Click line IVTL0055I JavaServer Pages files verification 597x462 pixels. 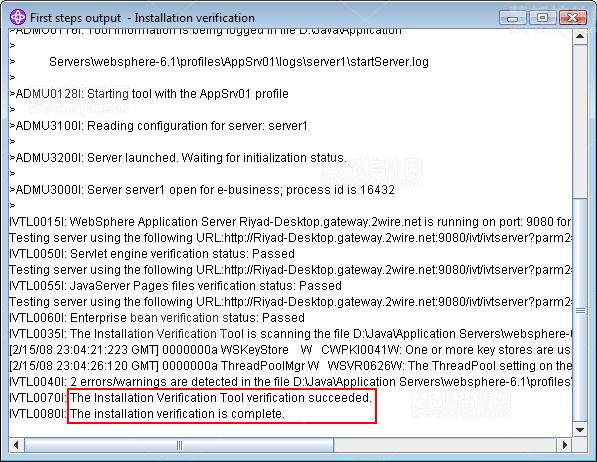(176, 286)
